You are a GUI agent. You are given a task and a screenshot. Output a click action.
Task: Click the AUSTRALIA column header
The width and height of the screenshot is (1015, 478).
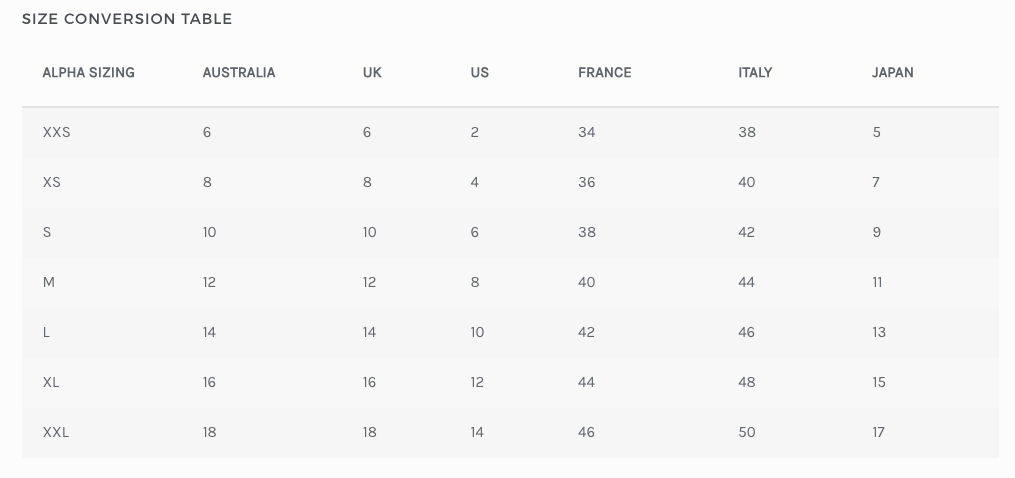(239, 73)
